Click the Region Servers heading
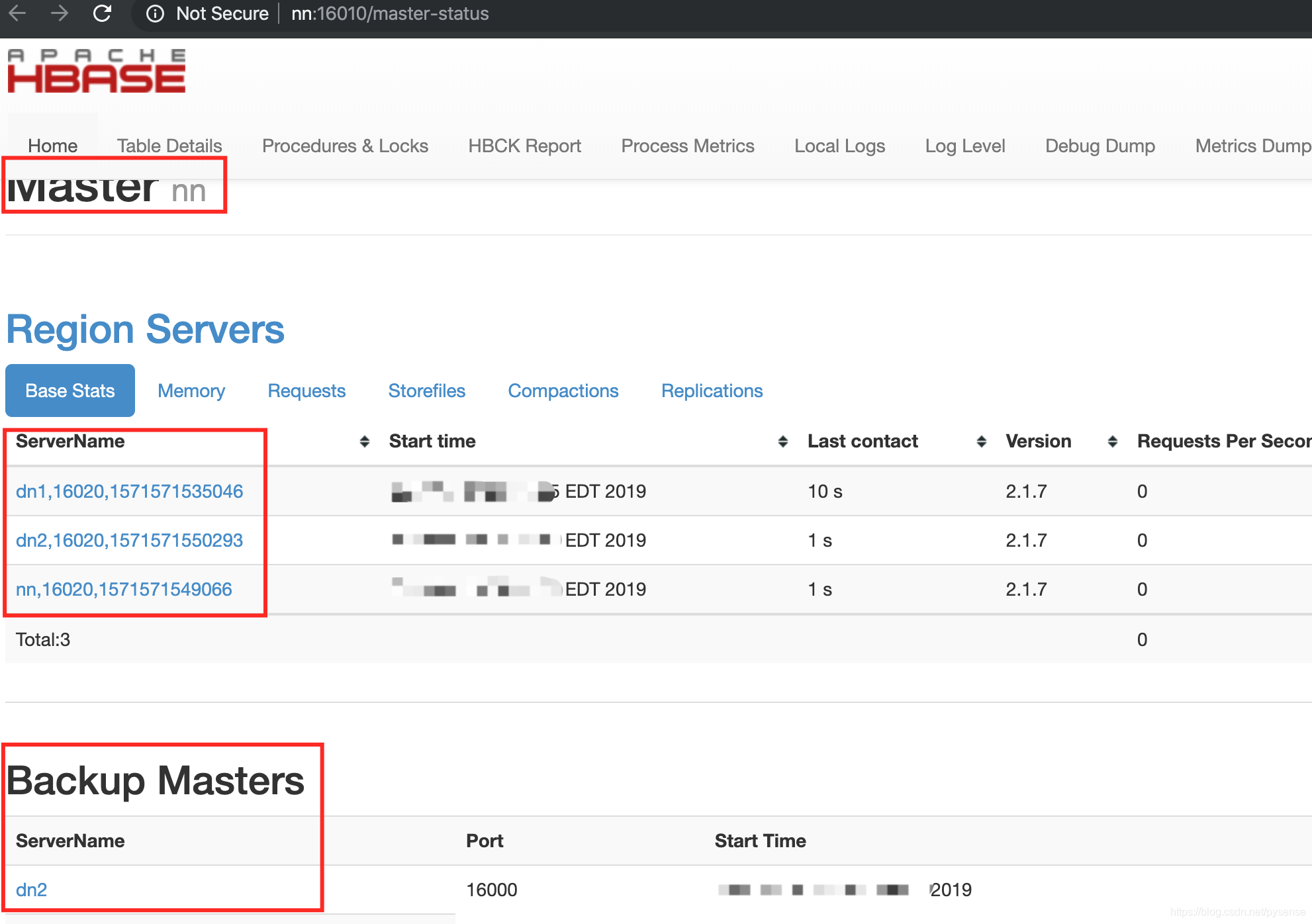Image resolution: width=1312 pixels, height=924 pixels. (x=146, y=329)
